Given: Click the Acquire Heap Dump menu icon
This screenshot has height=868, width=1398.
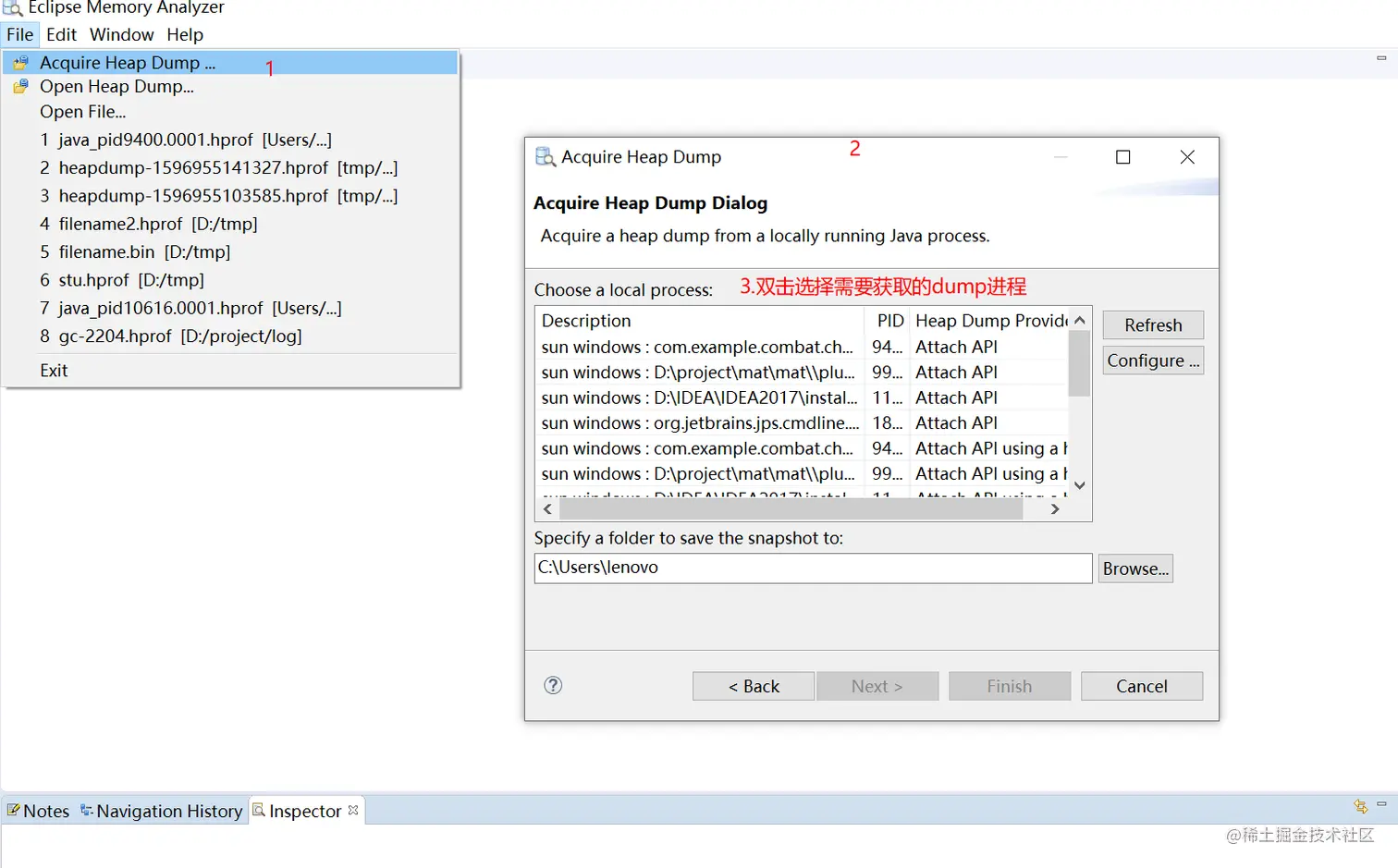Looking at the screenshot, I should [x=20, y=63].
